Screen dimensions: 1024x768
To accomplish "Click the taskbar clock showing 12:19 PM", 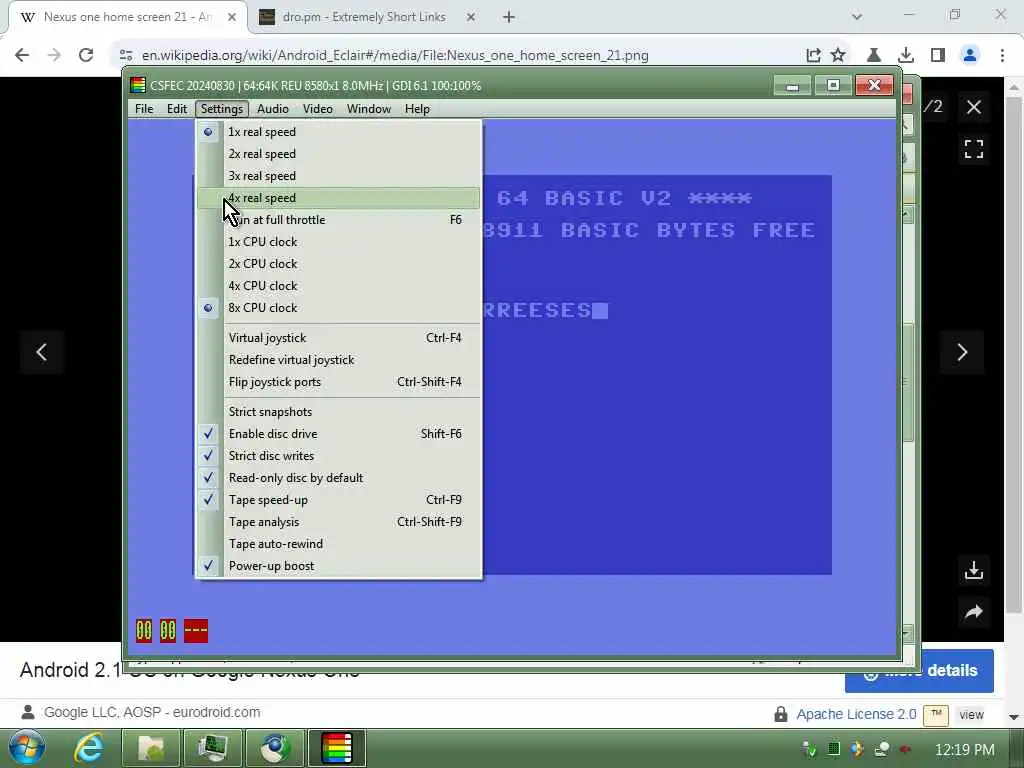I will click(965, 750).
